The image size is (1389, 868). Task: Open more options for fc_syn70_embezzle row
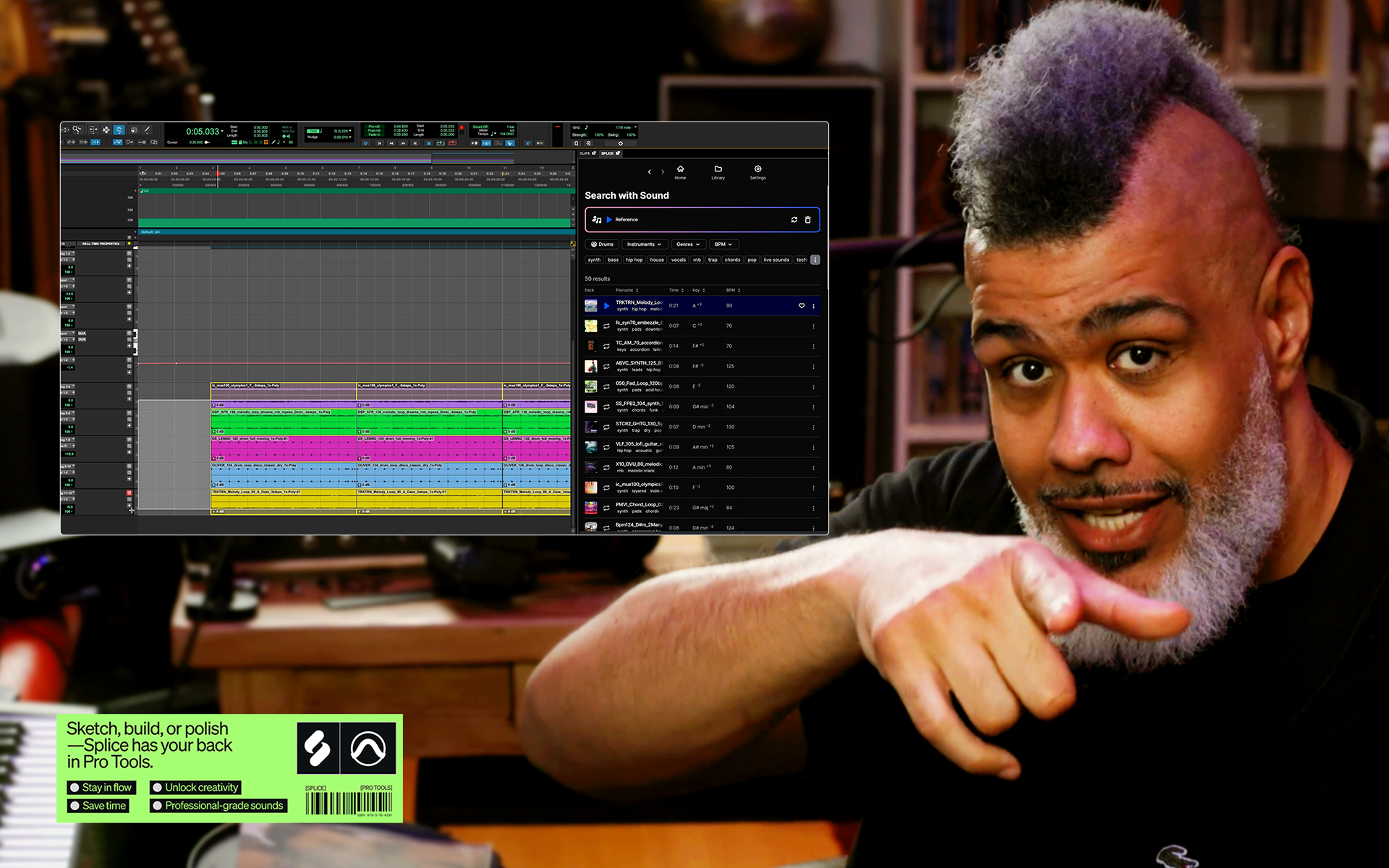click(x=814, y=326)
